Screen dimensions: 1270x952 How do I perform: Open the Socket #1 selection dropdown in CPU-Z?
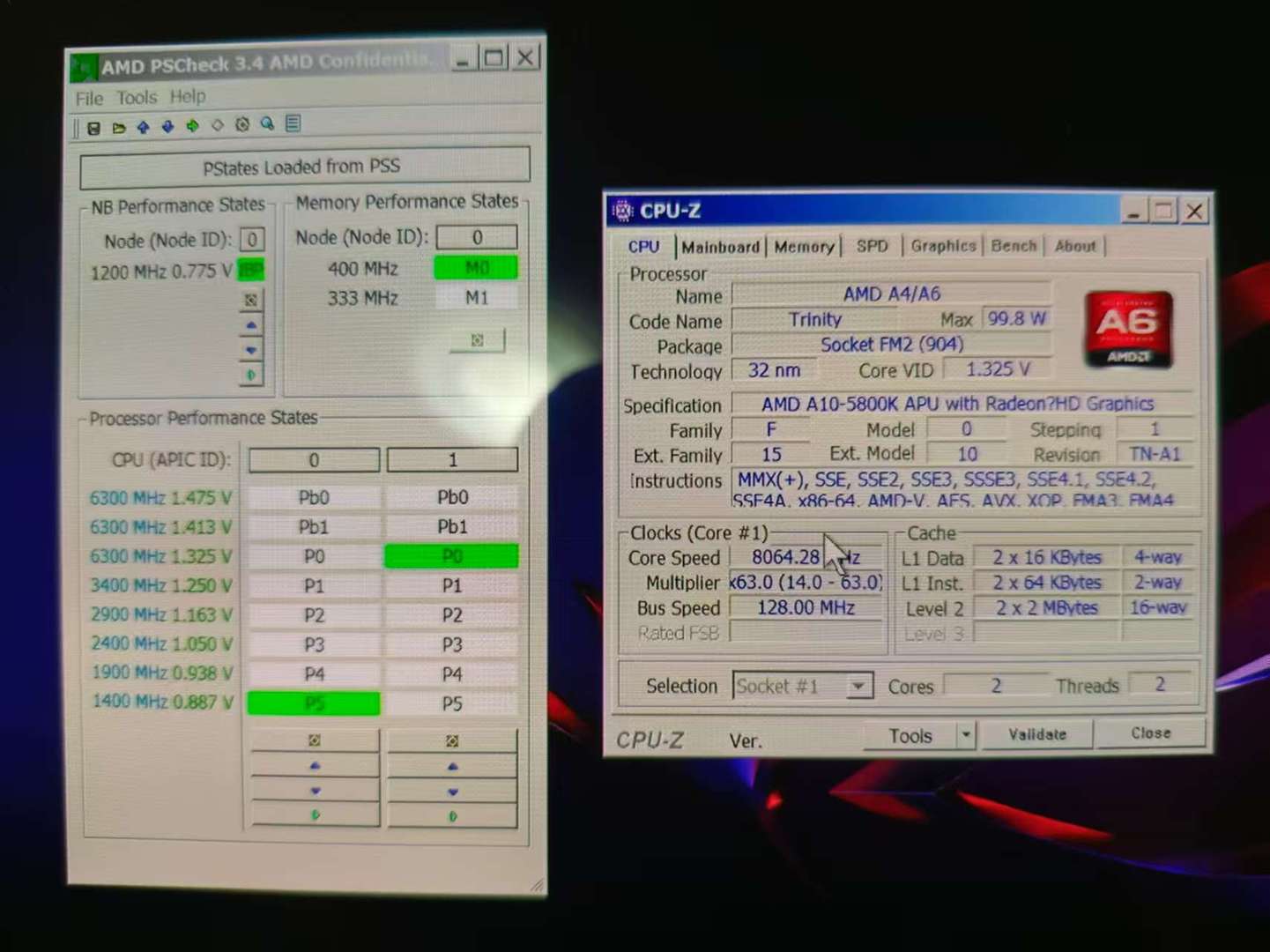pos(858,686)
